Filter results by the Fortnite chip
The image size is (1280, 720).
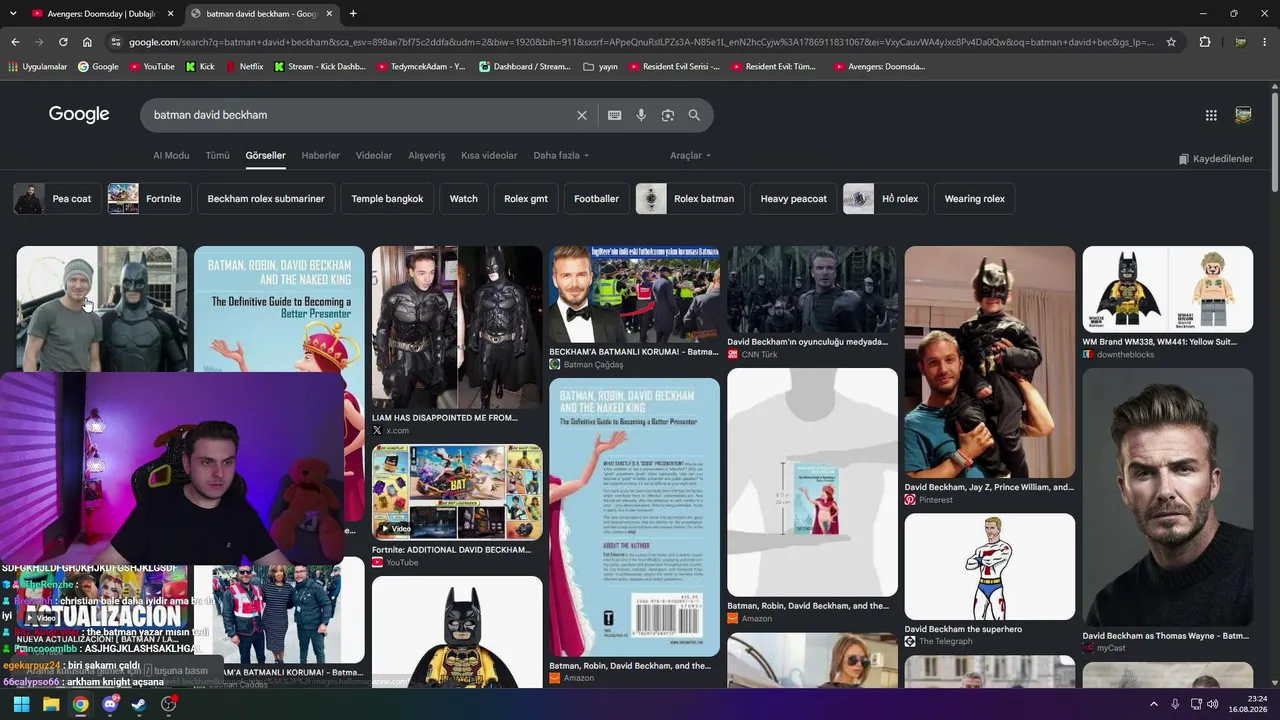[149, 199]
